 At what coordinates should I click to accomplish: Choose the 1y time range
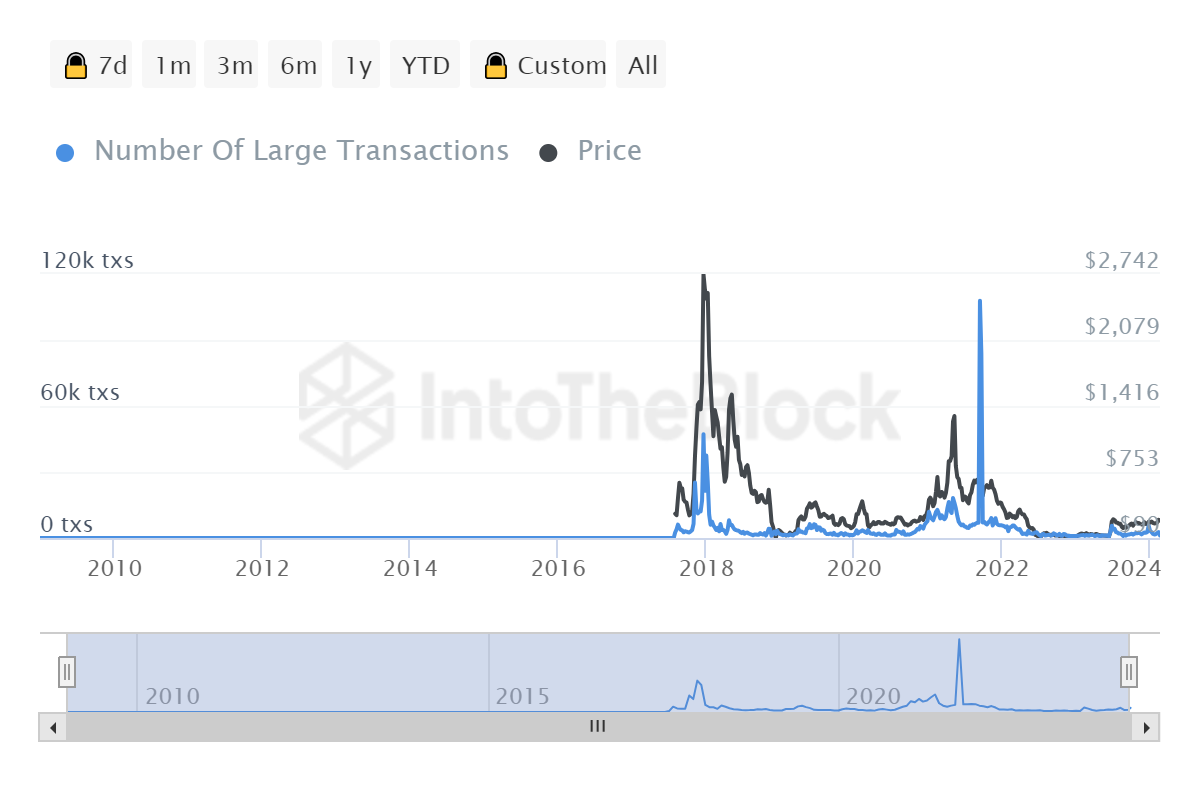[x=358, y=66]
